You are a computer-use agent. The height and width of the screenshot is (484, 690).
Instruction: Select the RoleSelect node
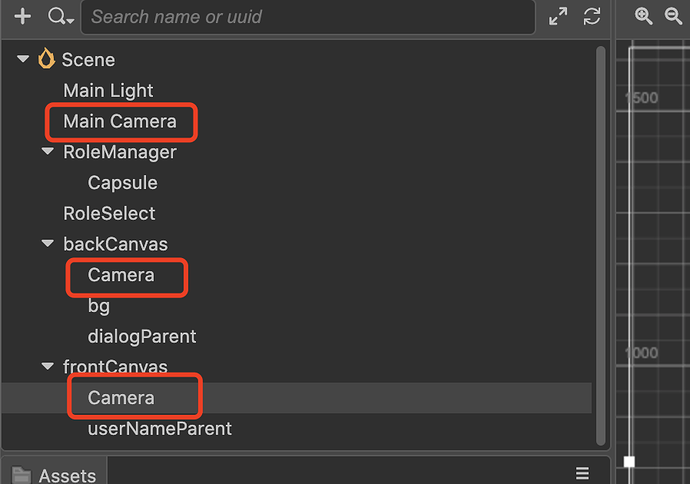point(109,214)
